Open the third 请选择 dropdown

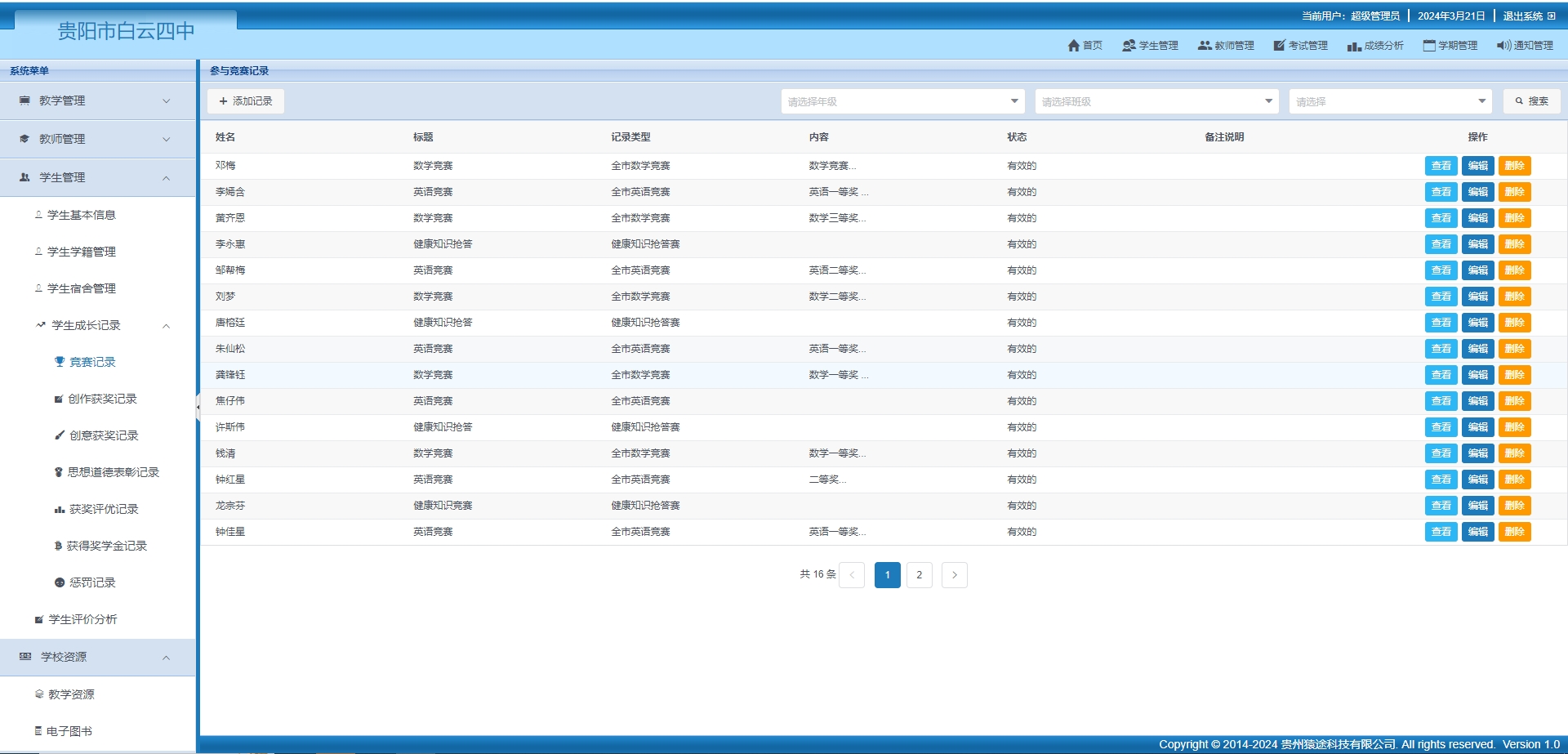[1390, 101]
